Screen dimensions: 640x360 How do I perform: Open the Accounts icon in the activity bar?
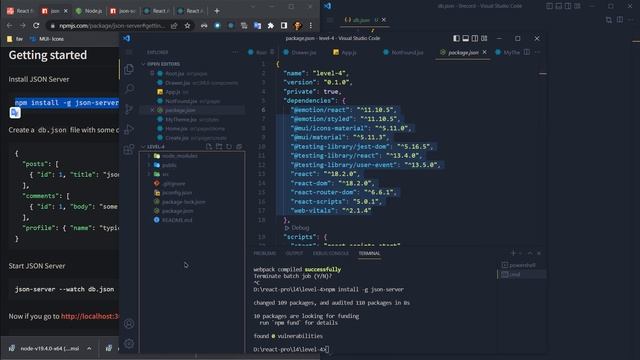[129, 324]
